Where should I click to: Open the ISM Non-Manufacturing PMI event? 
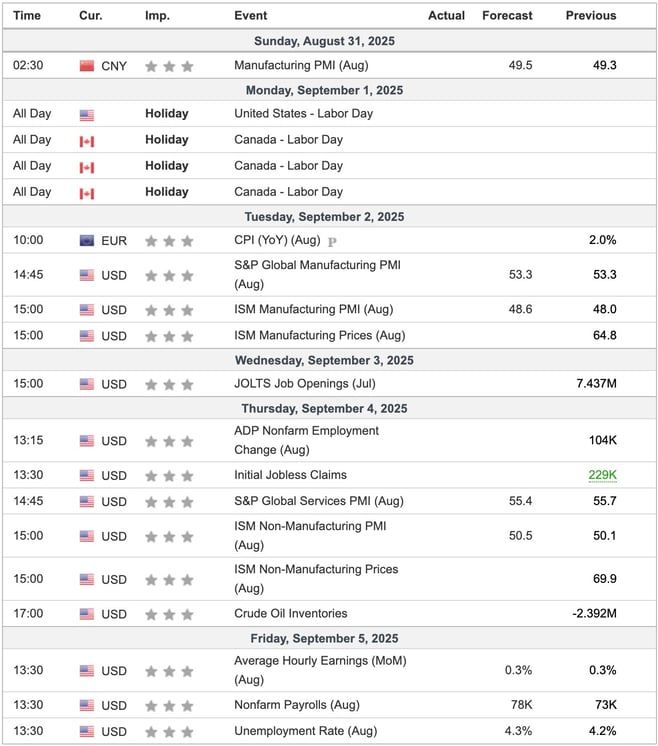click(x=310, y=535)
